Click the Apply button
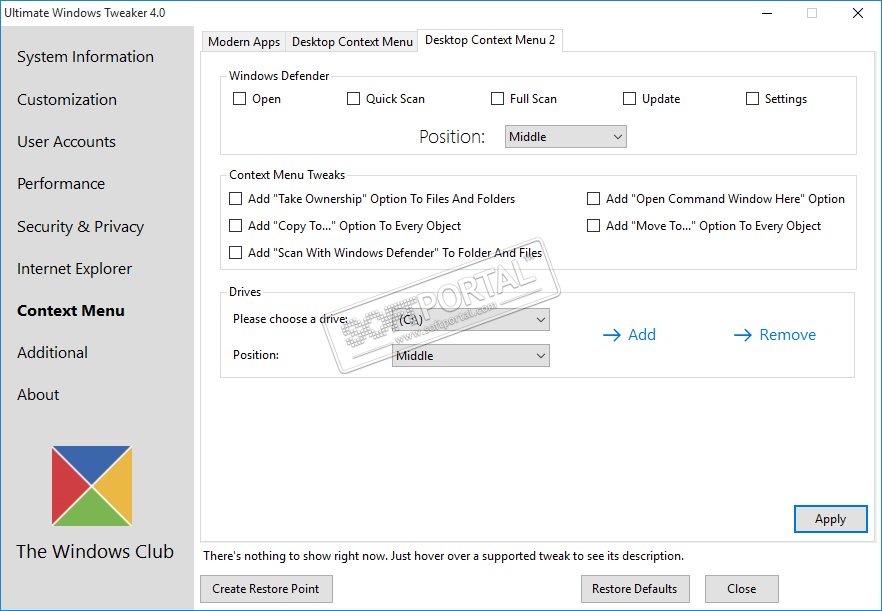The width and height of the screenshot is (882, 611). coord(830,519)
